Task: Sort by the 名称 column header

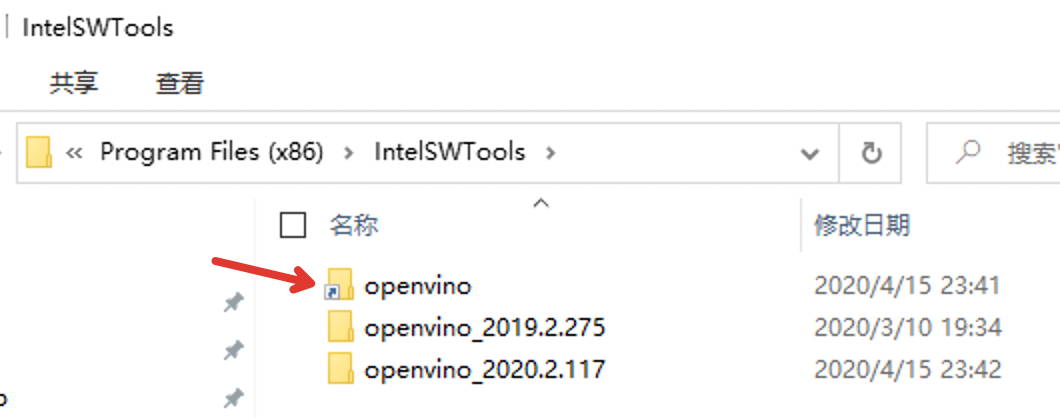Action: point(354,225)
